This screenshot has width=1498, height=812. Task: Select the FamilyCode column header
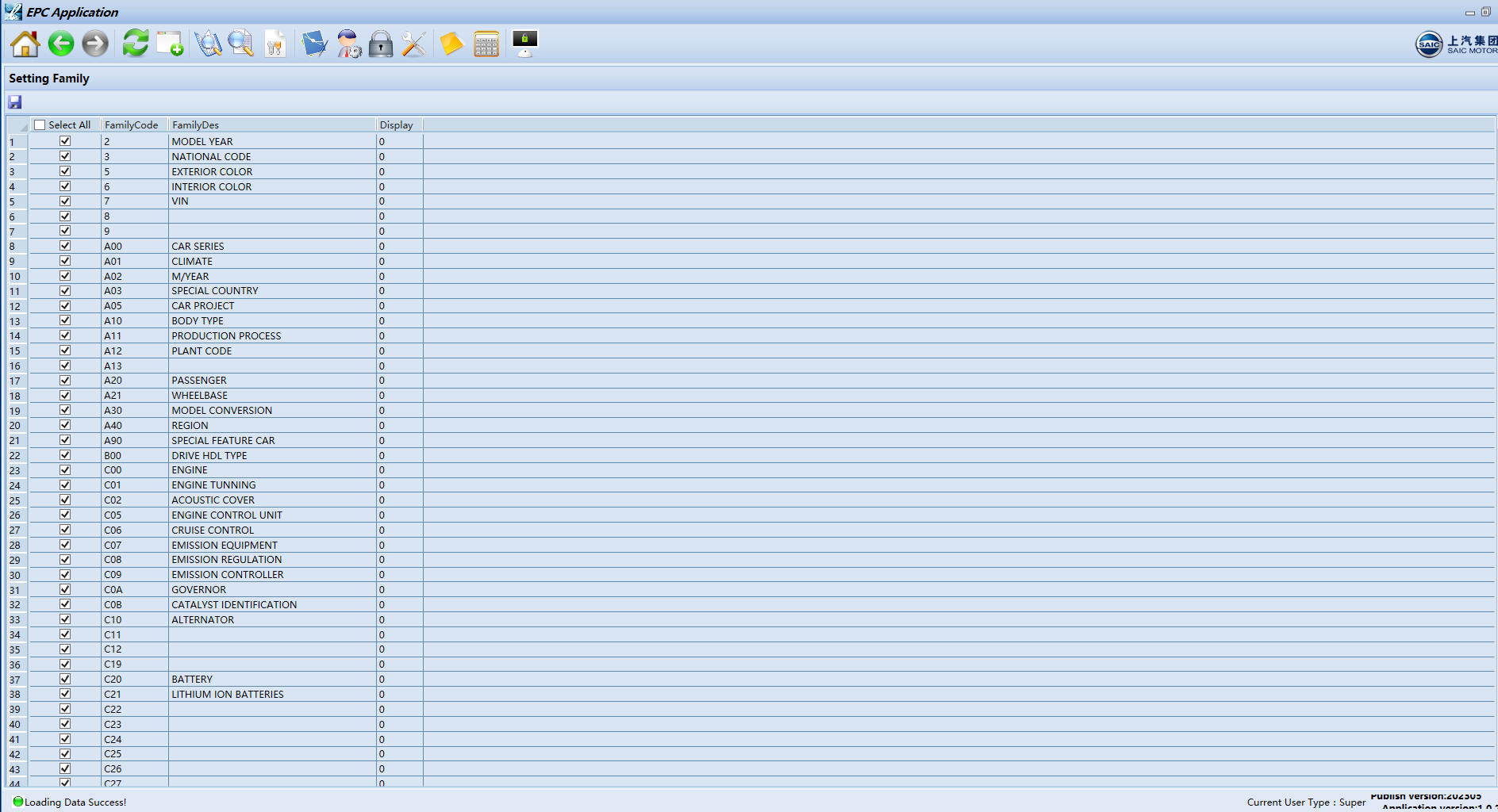point(132,124)
